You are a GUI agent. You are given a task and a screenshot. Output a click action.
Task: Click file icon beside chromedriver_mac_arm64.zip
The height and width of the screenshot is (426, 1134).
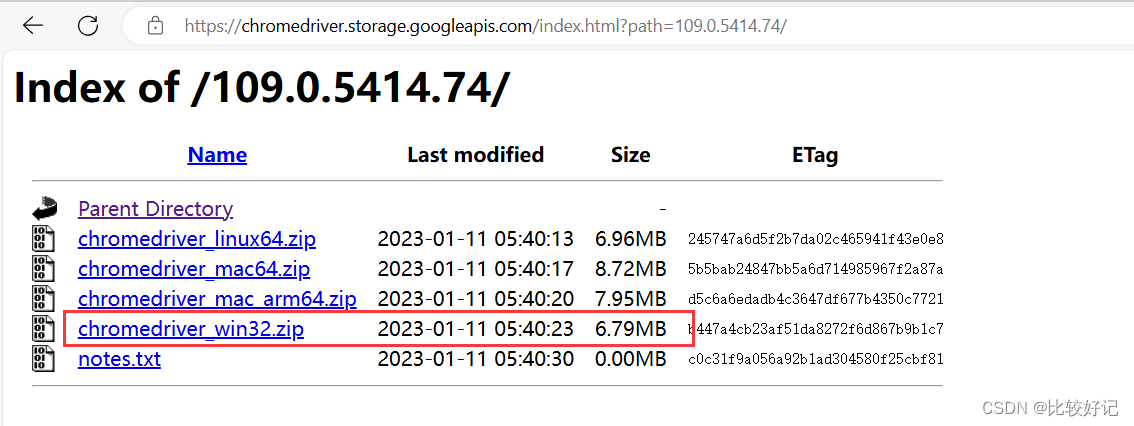[43, 298]
